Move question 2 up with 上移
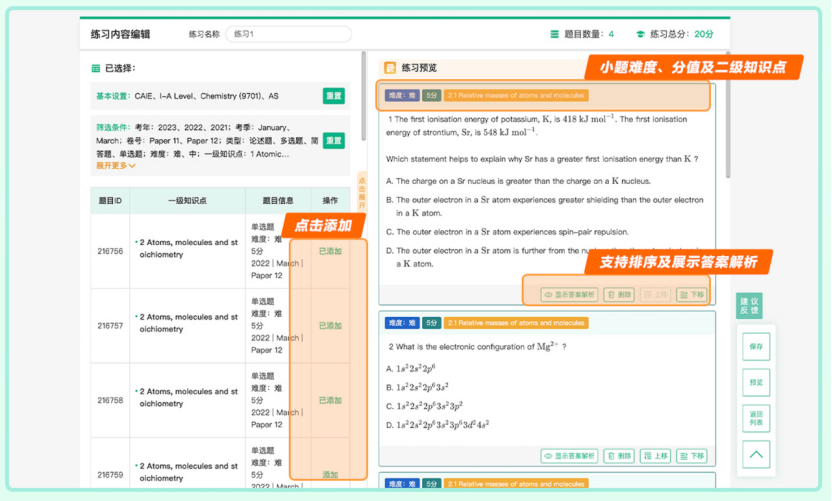 [656, 456]
